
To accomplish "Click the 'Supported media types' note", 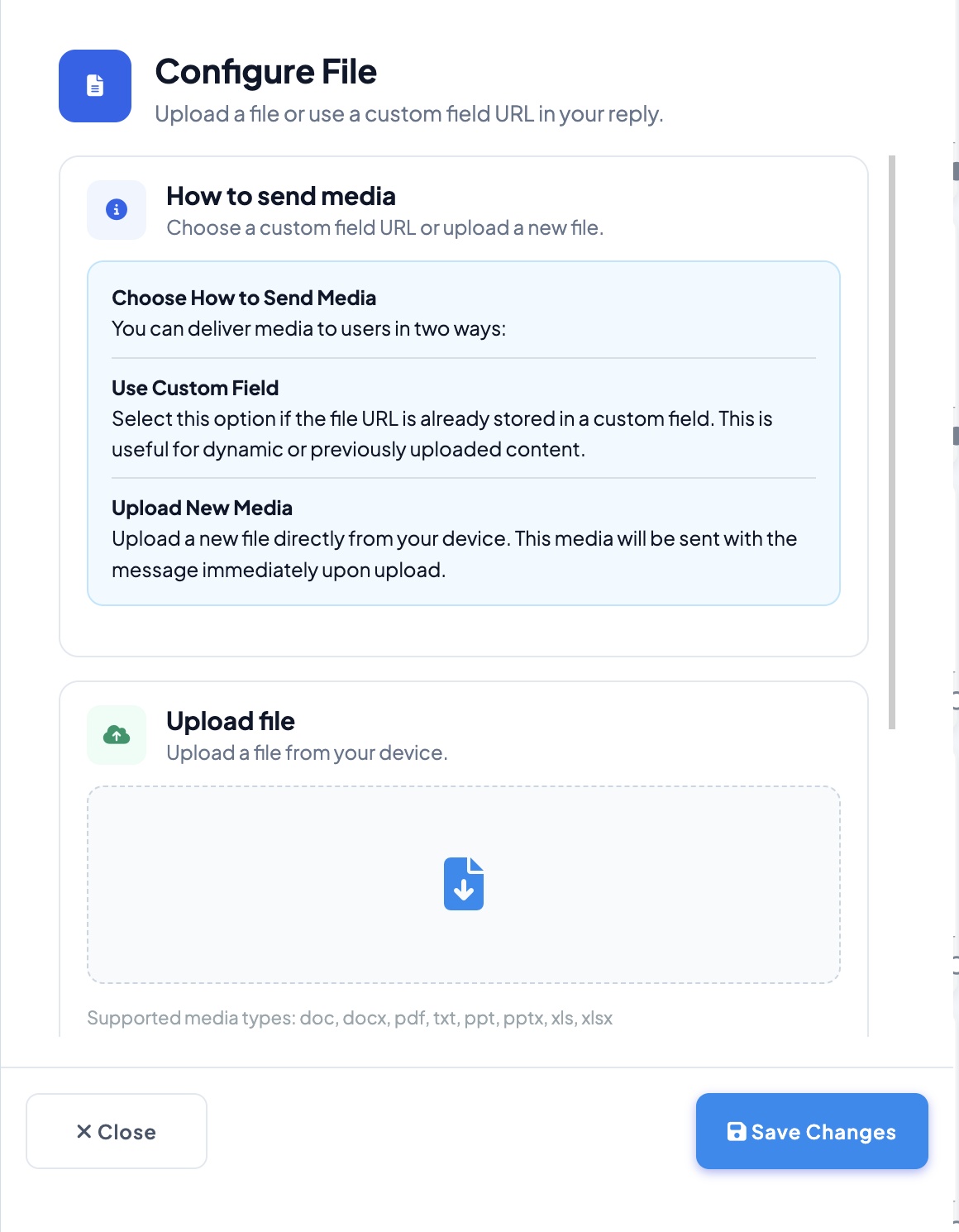I will [350, 1018].
